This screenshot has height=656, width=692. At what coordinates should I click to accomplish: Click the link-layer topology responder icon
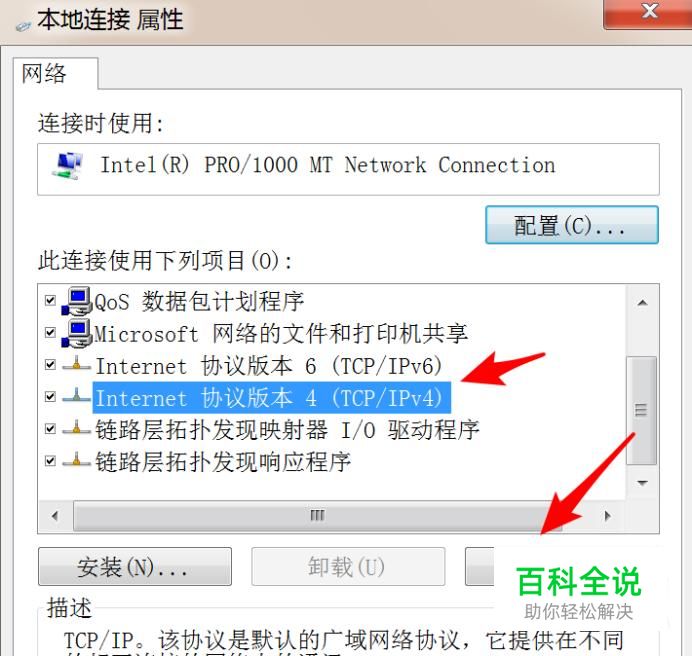[76, 460]
